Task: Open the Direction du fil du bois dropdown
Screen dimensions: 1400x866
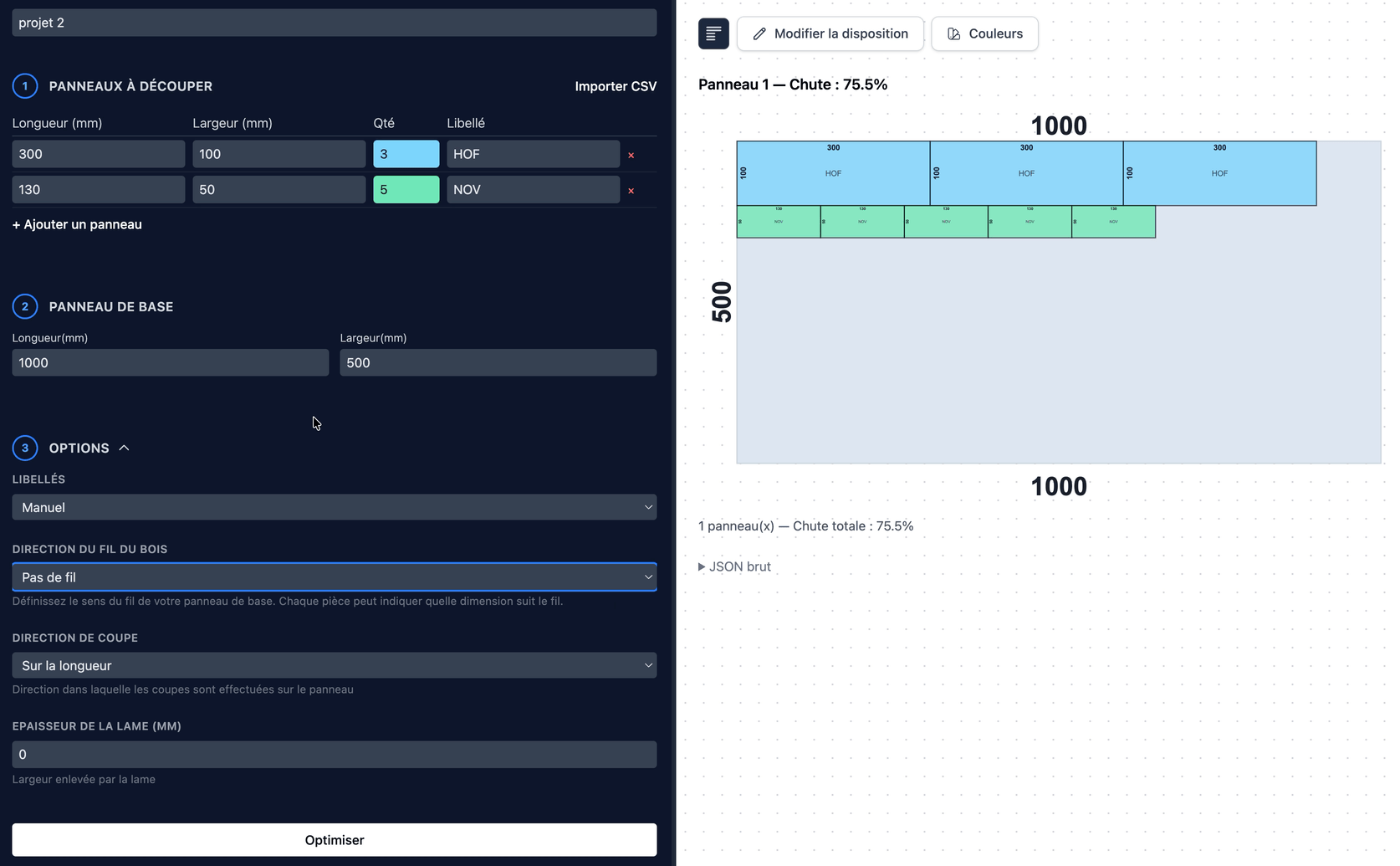Action: (334, 577)
